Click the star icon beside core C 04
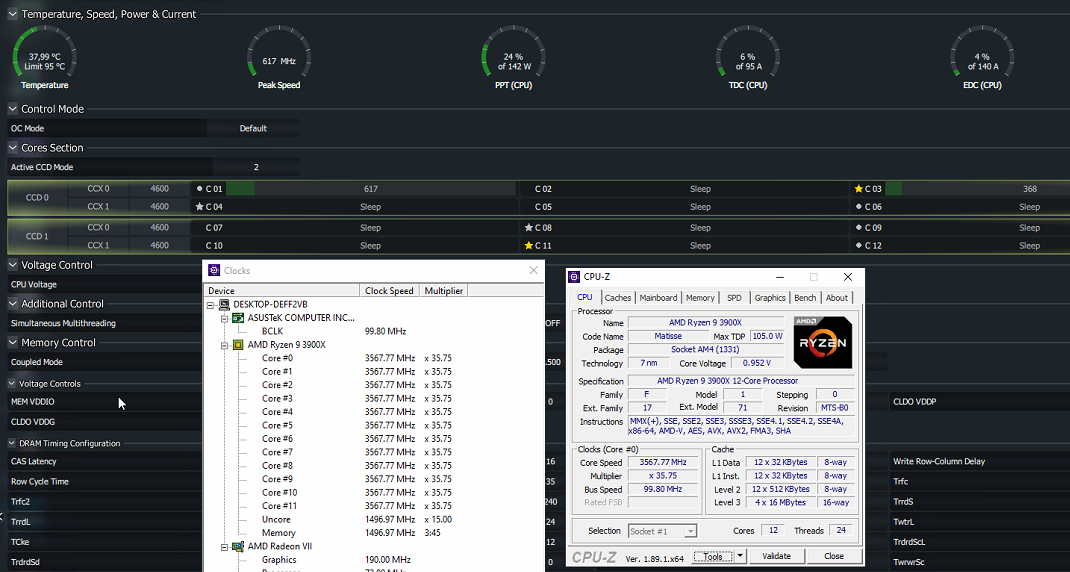1070x572 pixels. (x=199, y=206)
